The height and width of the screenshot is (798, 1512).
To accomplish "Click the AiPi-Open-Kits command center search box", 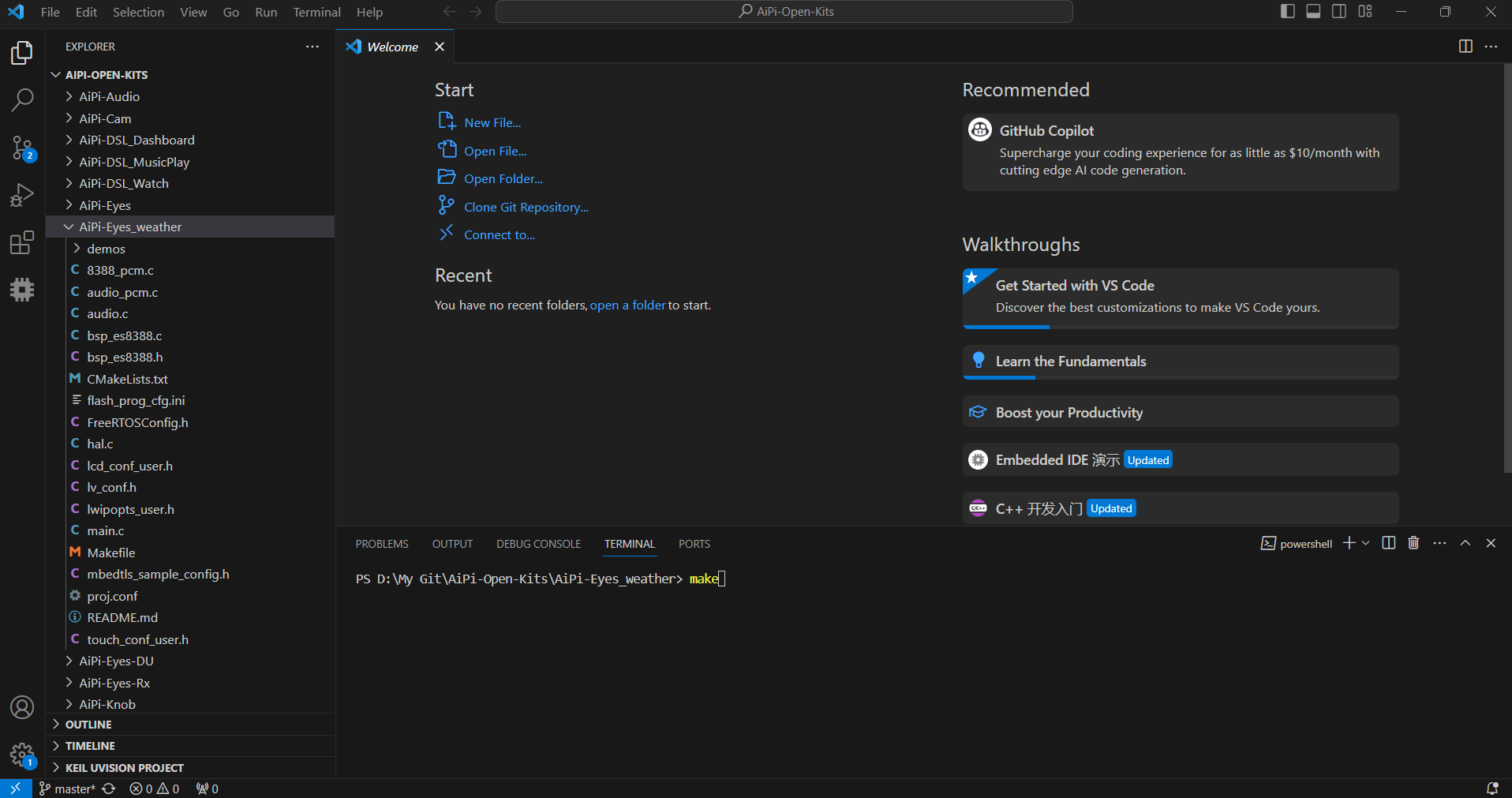I will [x=784, y=12].
